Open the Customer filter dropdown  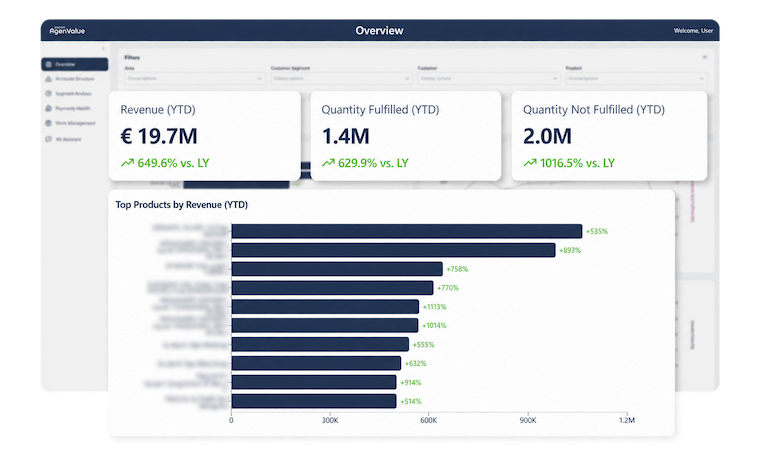[x=489, y=79]
